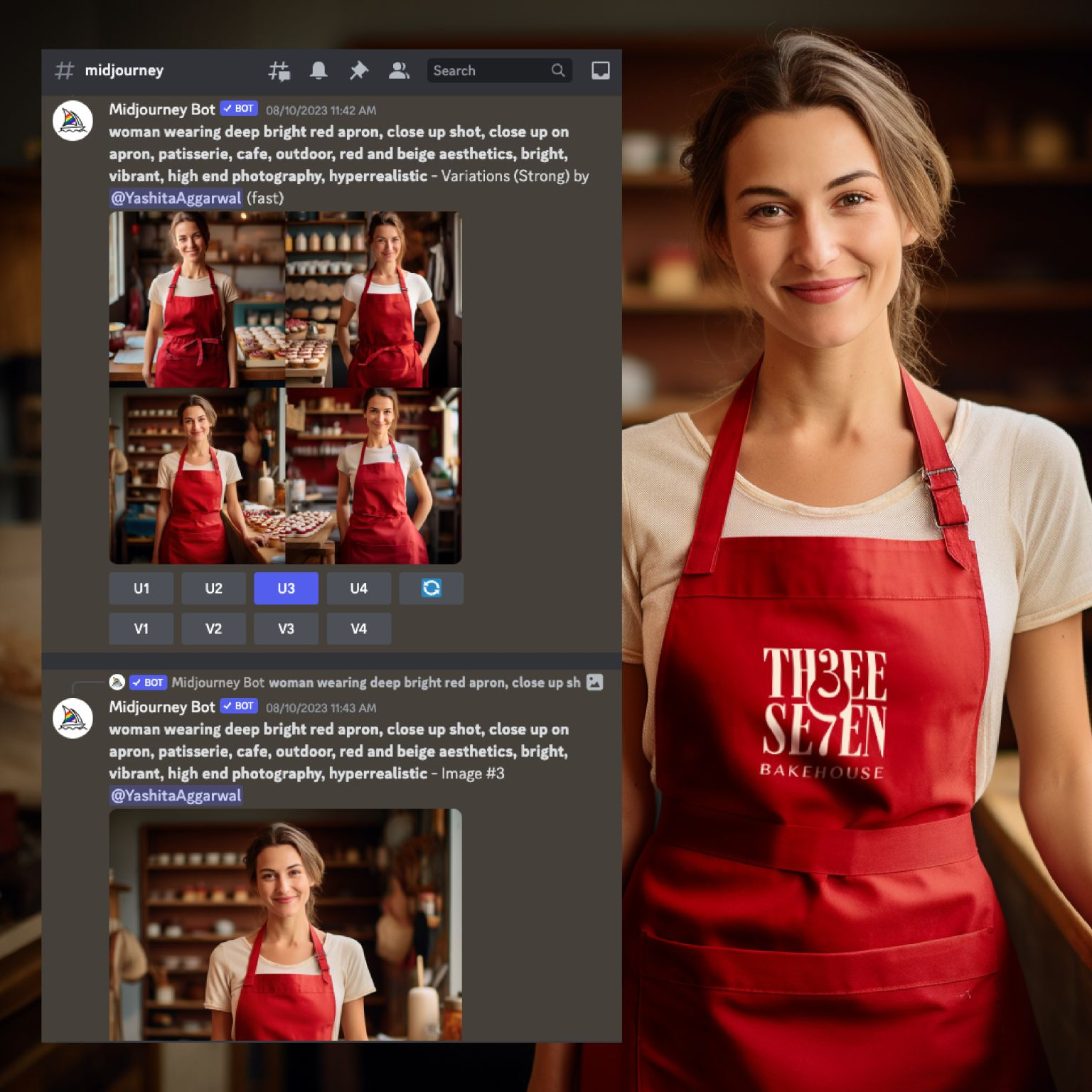Upscale image 2 with U2

214,589
